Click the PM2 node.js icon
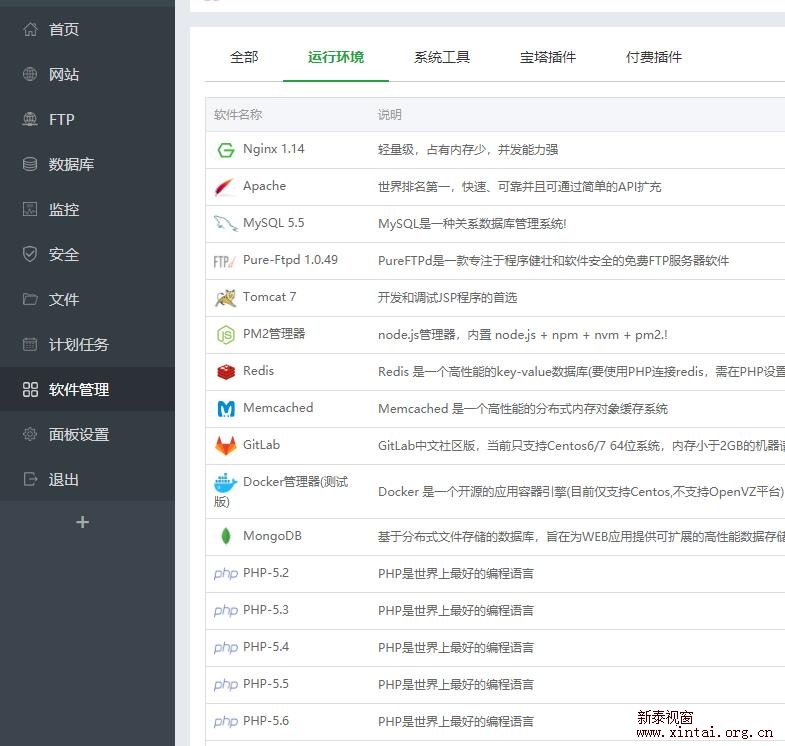 tap(226, 334)
